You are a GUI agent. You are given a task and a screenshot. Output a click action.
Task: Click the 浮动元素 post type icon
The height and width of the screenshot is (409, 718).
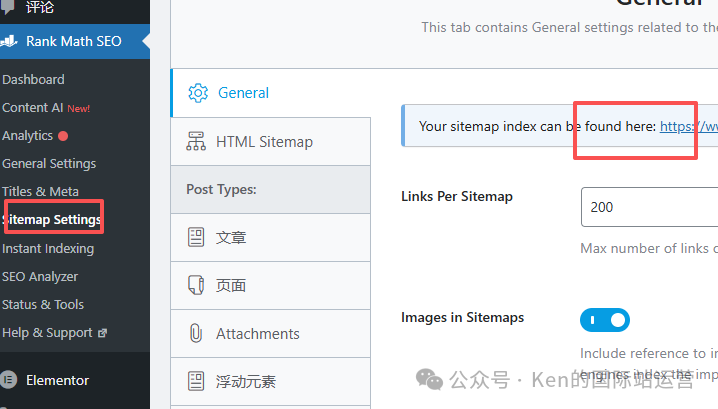pyautogui.click(x=196, y=381)
